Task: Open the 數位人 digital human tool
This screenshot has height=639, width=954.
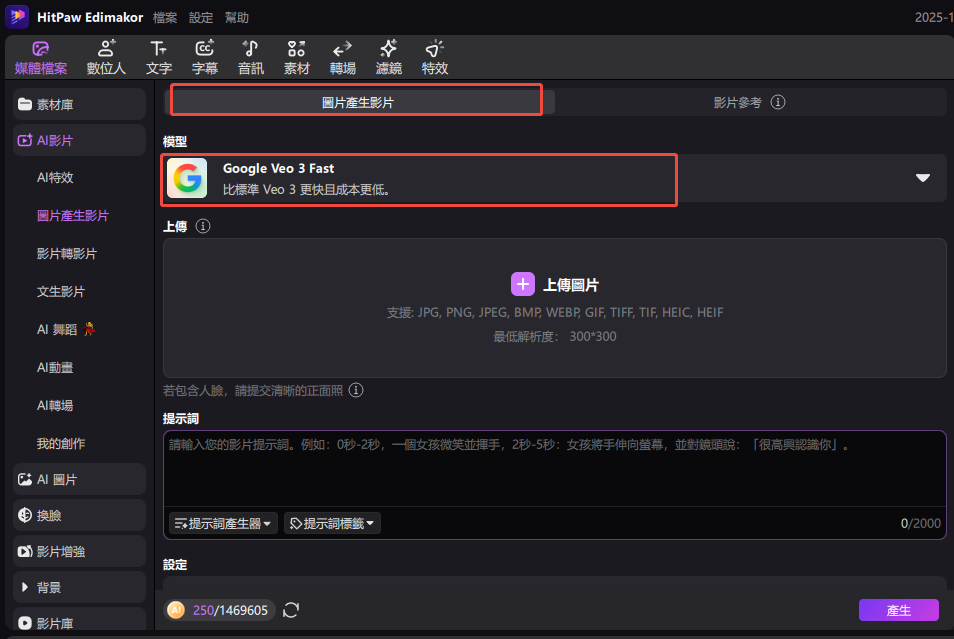Action: point(106,57)
